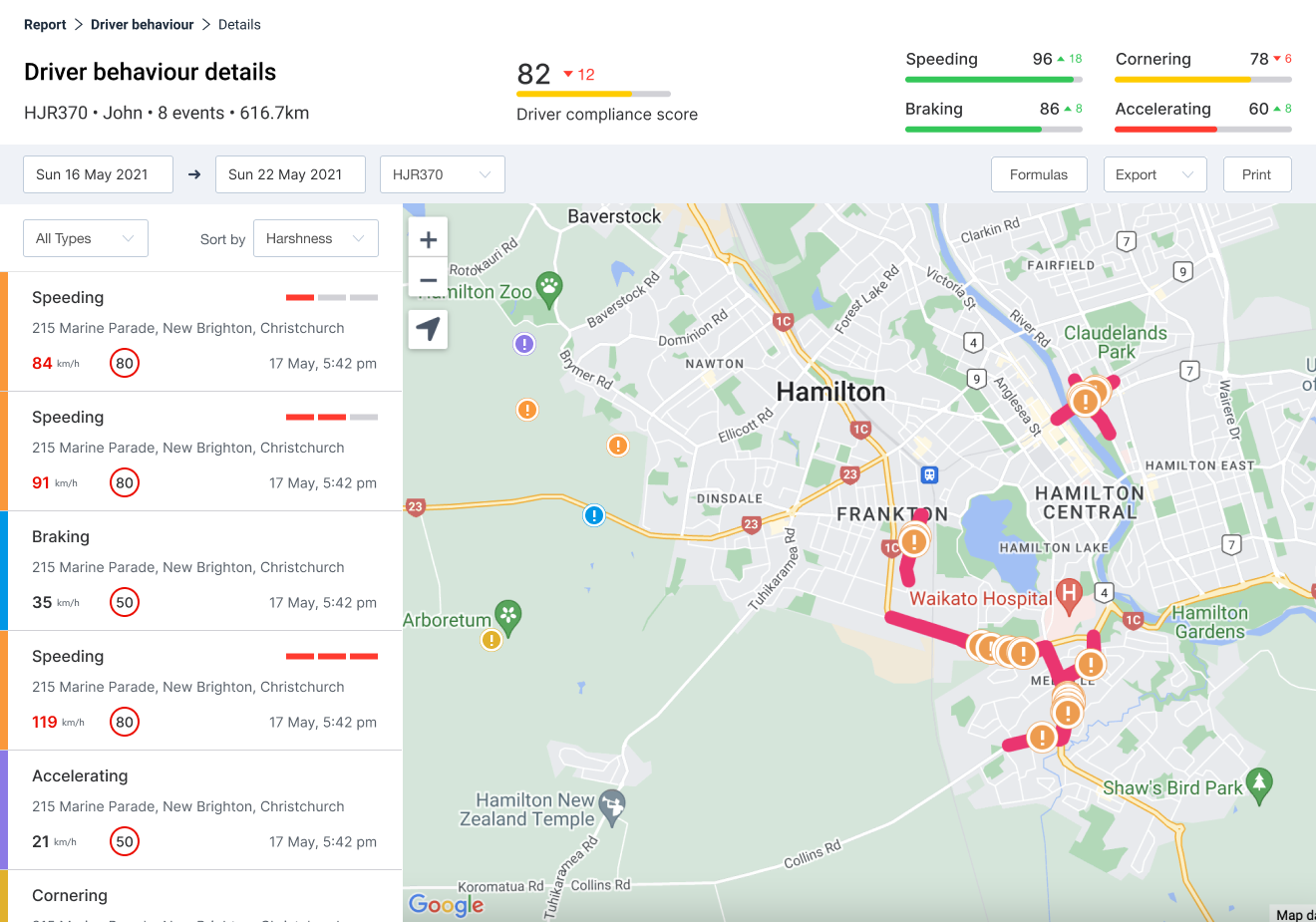Click the Hamilton Zoo map pin
Viewport: 1316px width, 922px height.
pyautogui.click(x=549, y=289)
